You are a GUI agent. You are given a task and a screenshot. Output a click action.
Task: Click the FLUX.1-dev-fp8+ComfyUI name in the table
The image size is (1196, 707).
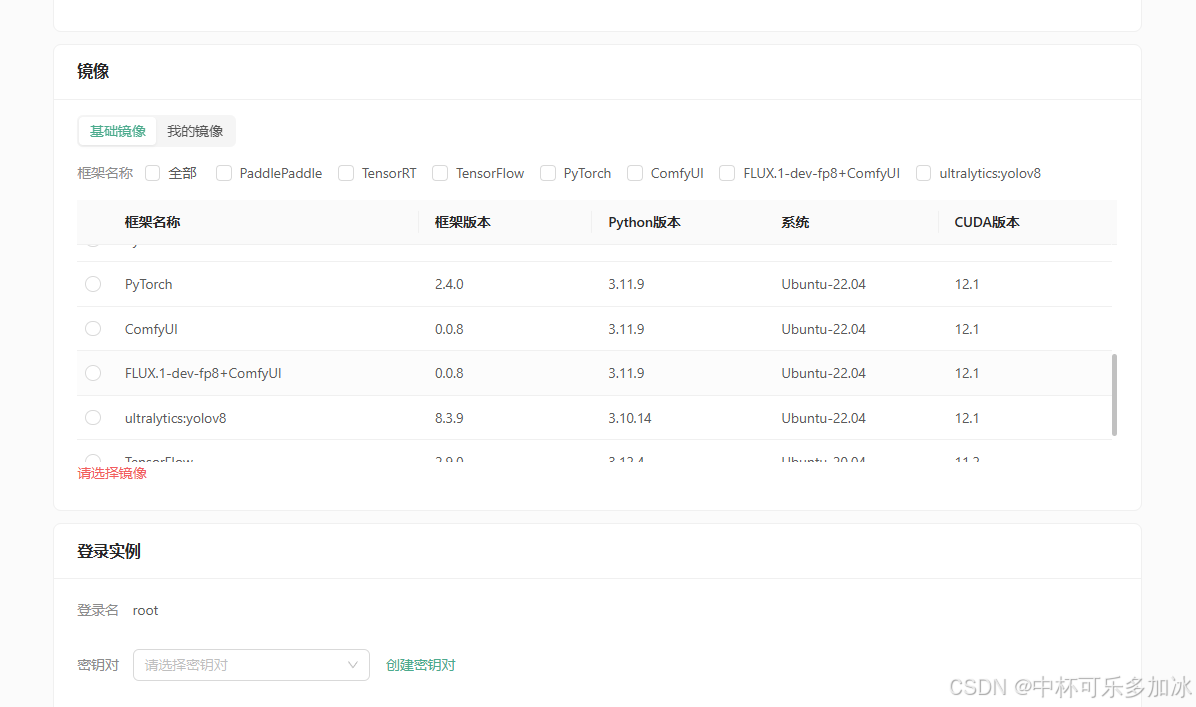coord(203,373)
